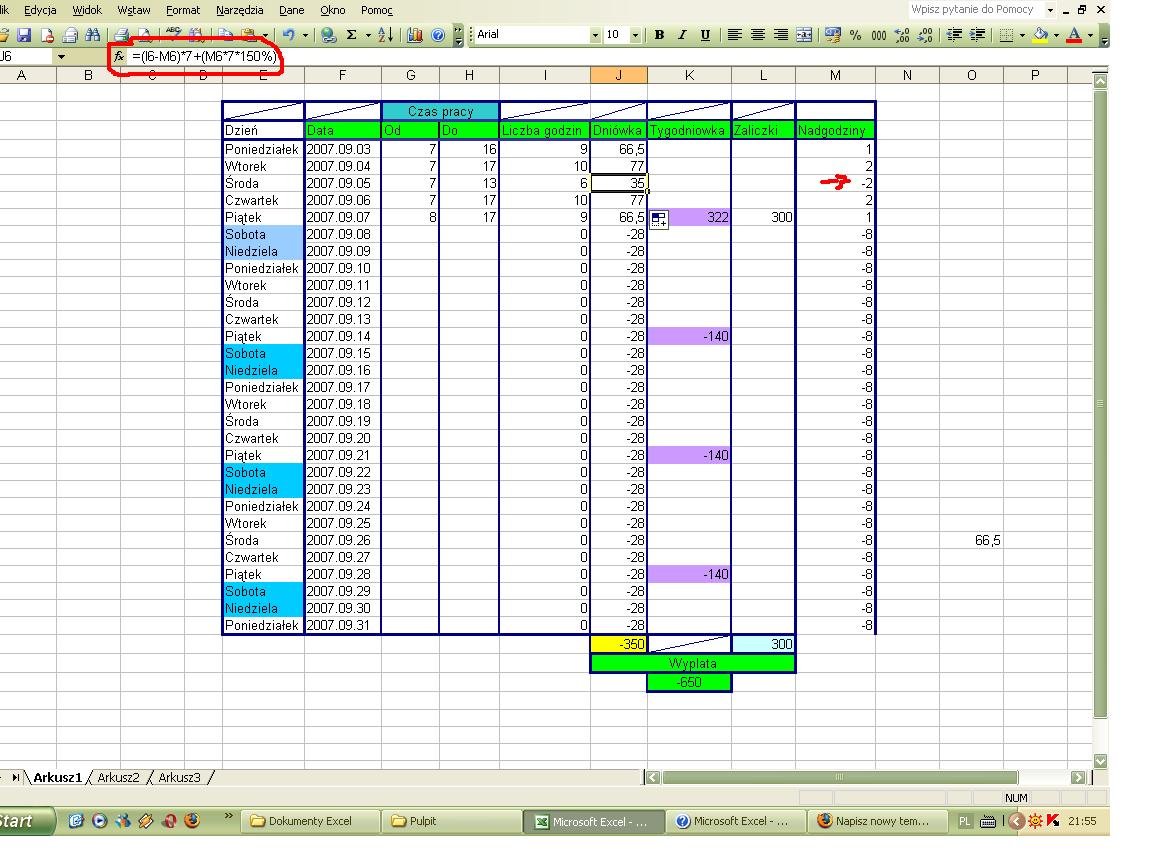Open the Narzędzia menu
This screenshot has height=864, width=1152.
tap(240, 10)
